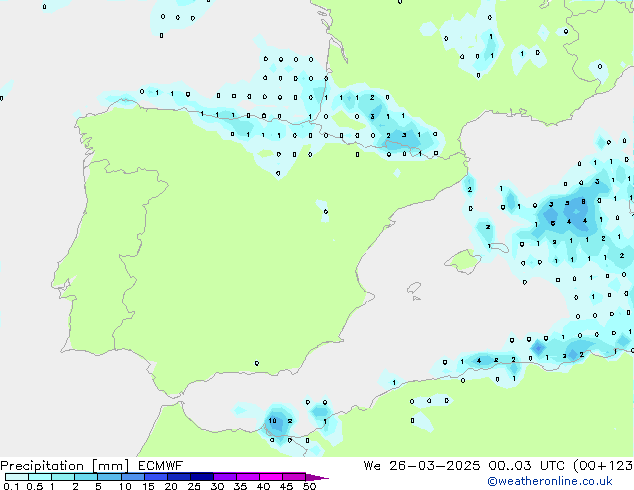Select the 30–35 mm purple legend swatch

pyautogui.click(x=224, y=477)
